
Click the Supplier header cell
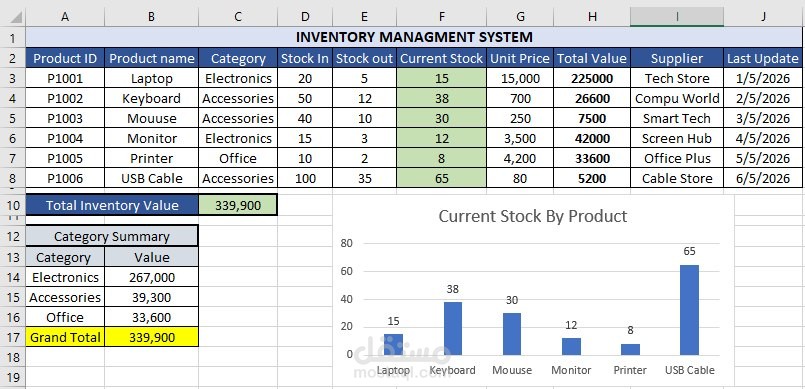[x=677, y=59]
